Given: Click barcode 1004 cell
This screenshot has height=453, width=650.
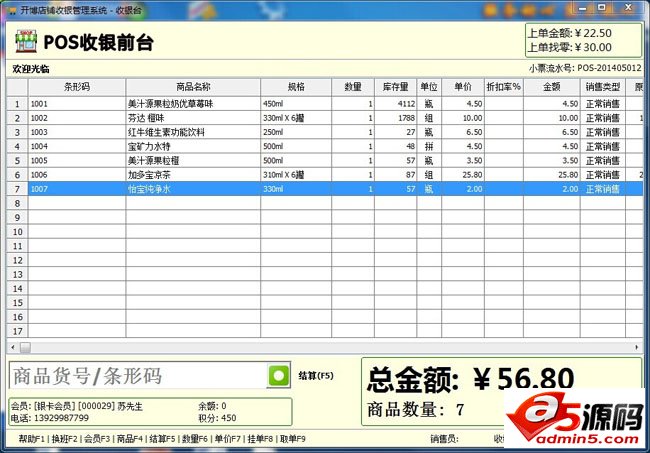Looking at the screenshot, I should (77, 146).
